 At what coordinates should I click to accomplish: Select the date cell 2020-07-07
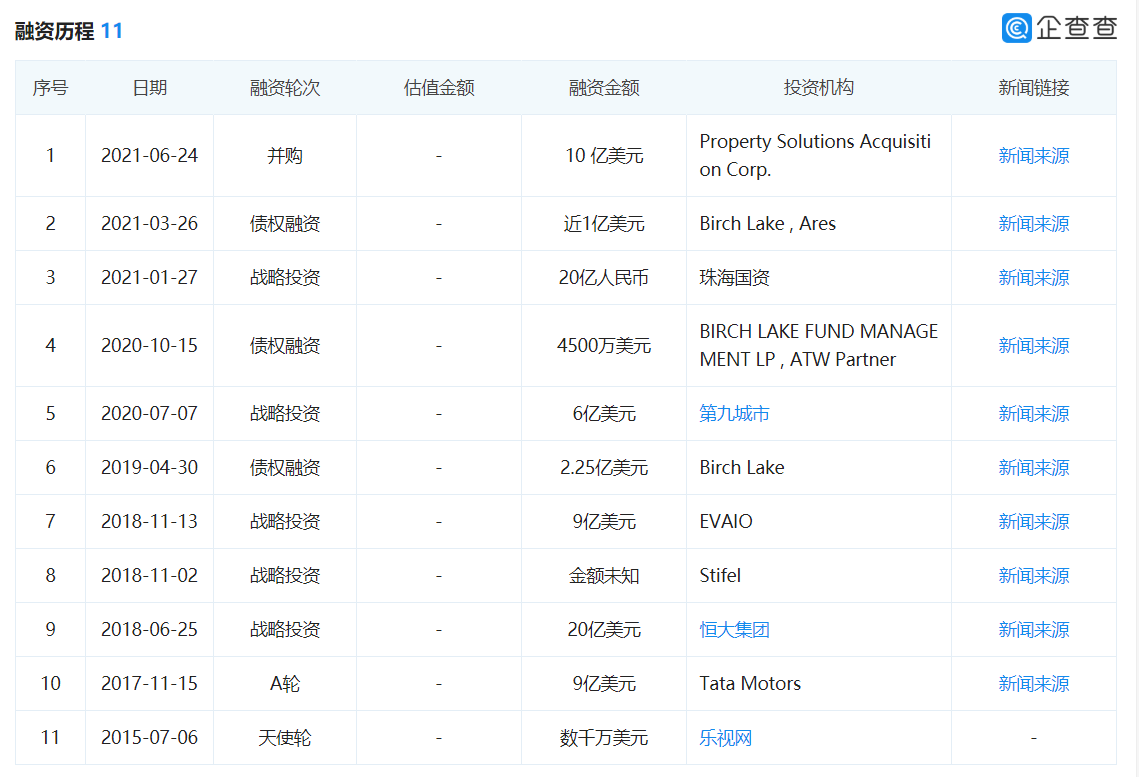click(x=150, y=414)
